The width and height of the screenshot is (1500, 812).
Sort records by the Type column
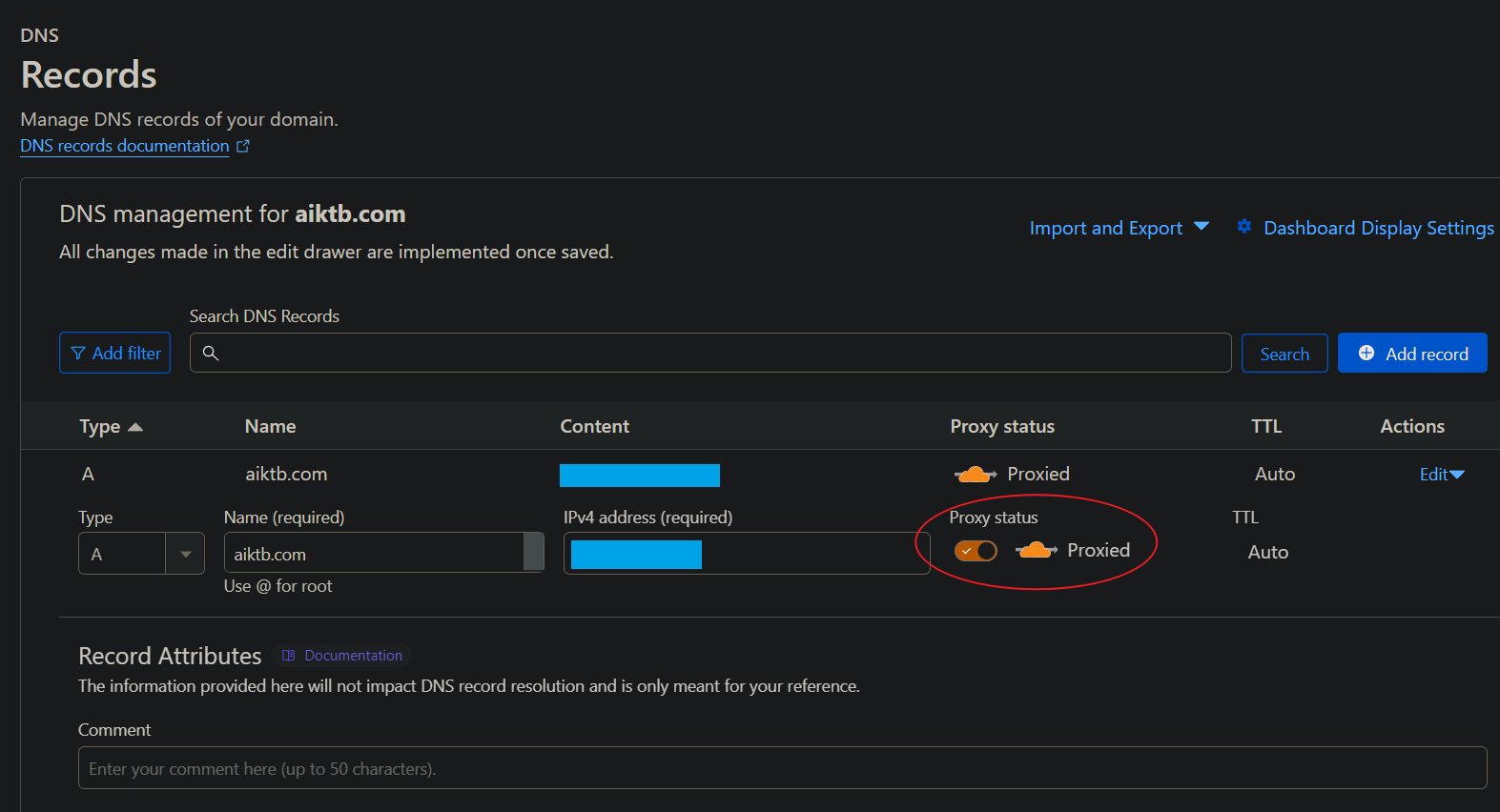coord(111,426)
